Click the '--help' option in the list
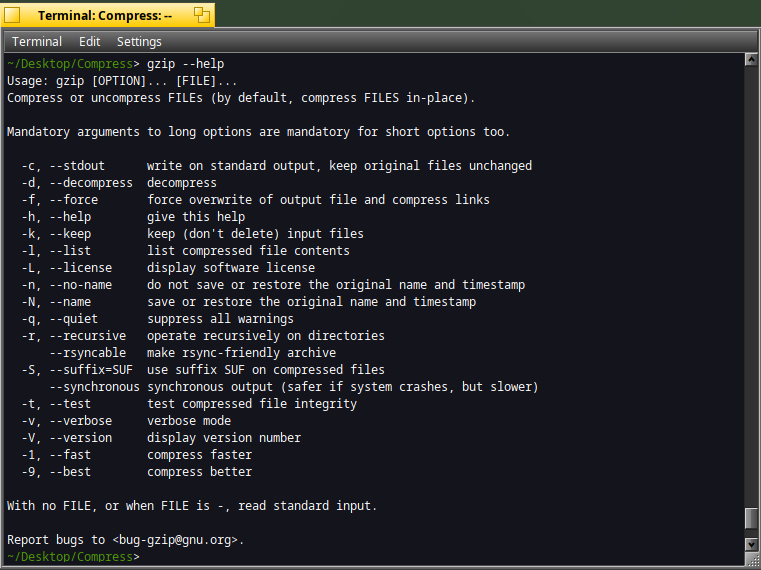761x570 pixels. [70, 217]
